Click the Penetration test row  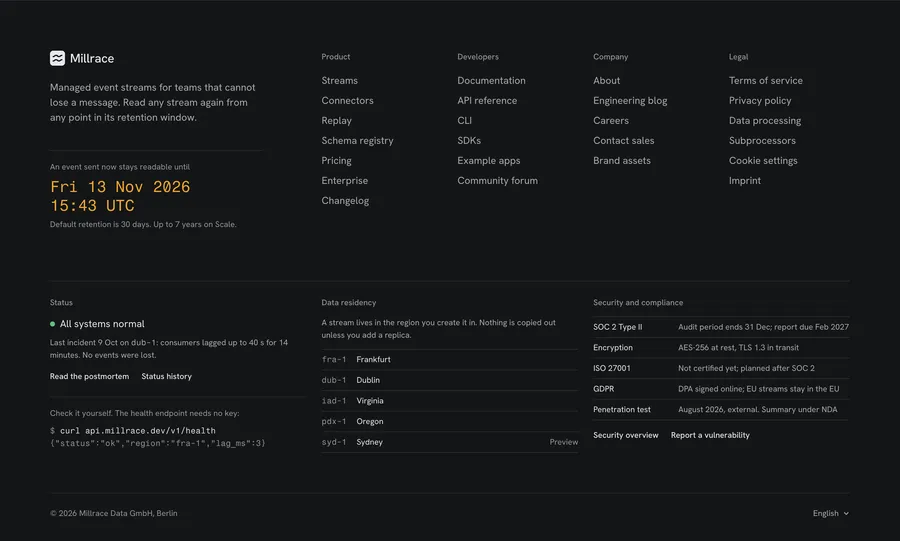click(x=721, y=410)
